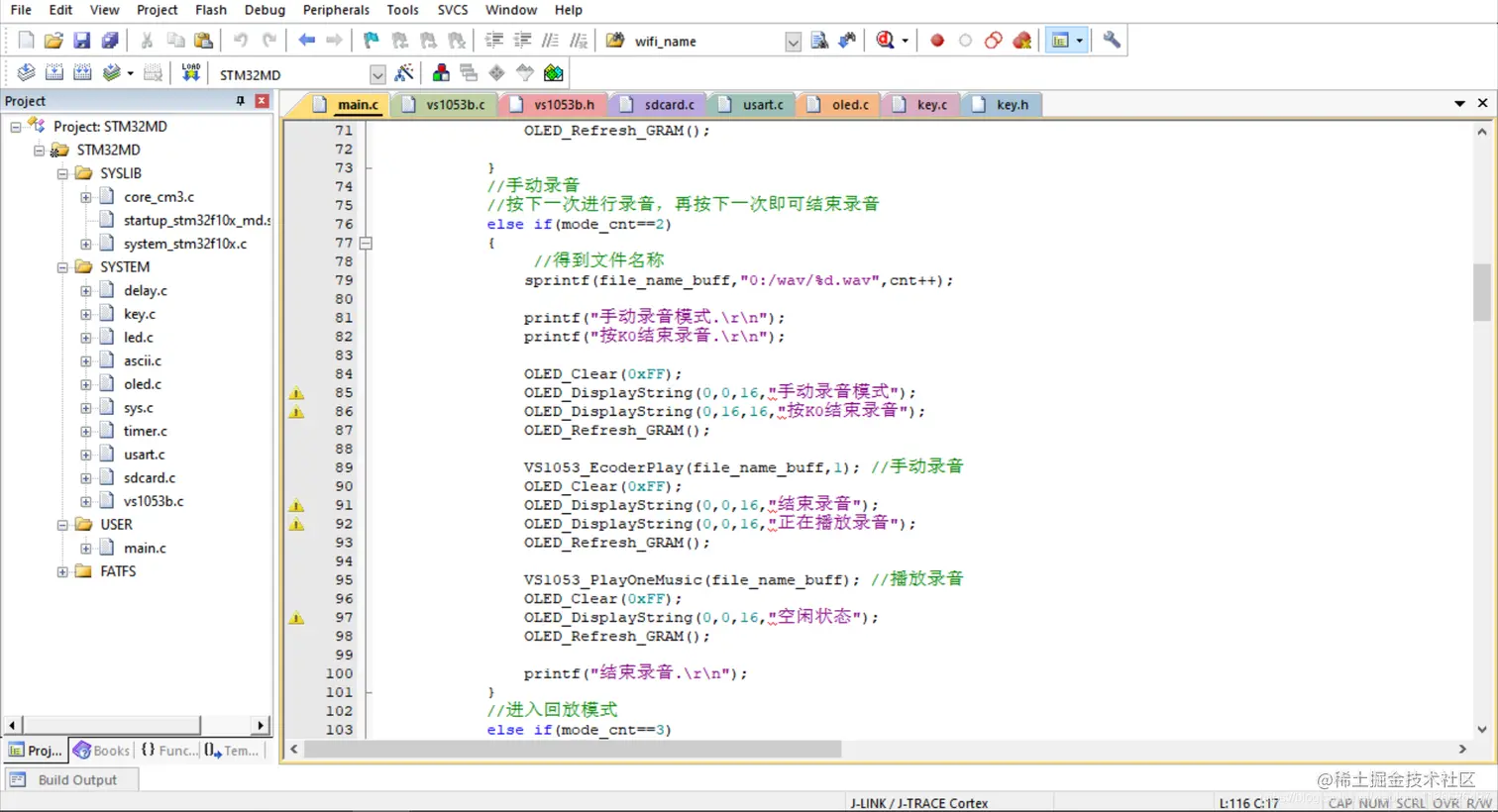Expand the delay.c file node
This screenshot has width=1498, height=812.
click(86, 291)
